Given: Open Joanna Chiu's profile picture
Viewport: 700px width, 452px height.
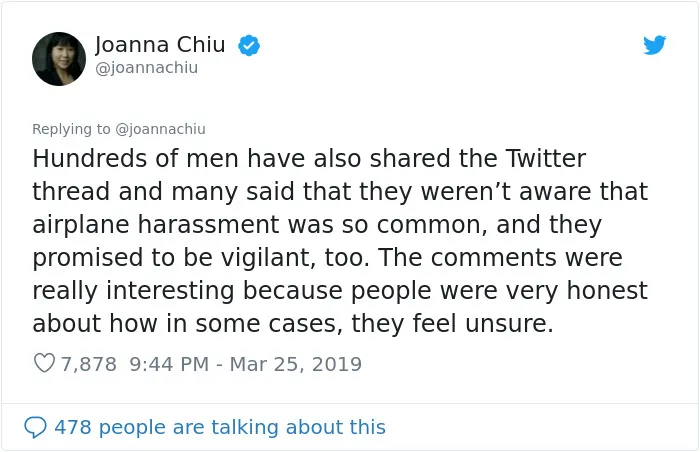Looking at the screenshot, I should click(x=59, y=59).
